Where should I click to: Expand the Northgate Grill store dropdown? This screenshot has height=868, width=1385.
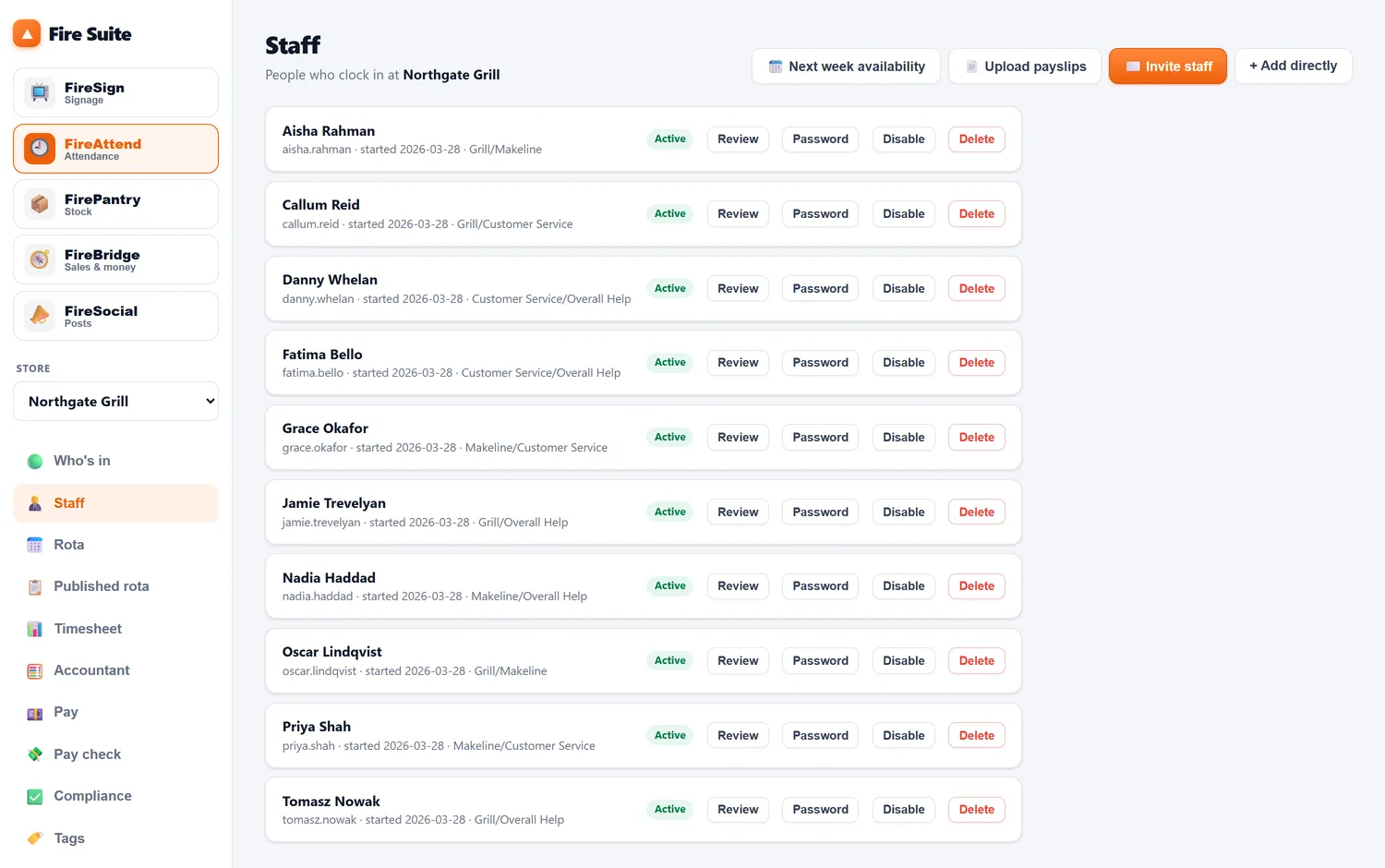[x=116, y=402]
